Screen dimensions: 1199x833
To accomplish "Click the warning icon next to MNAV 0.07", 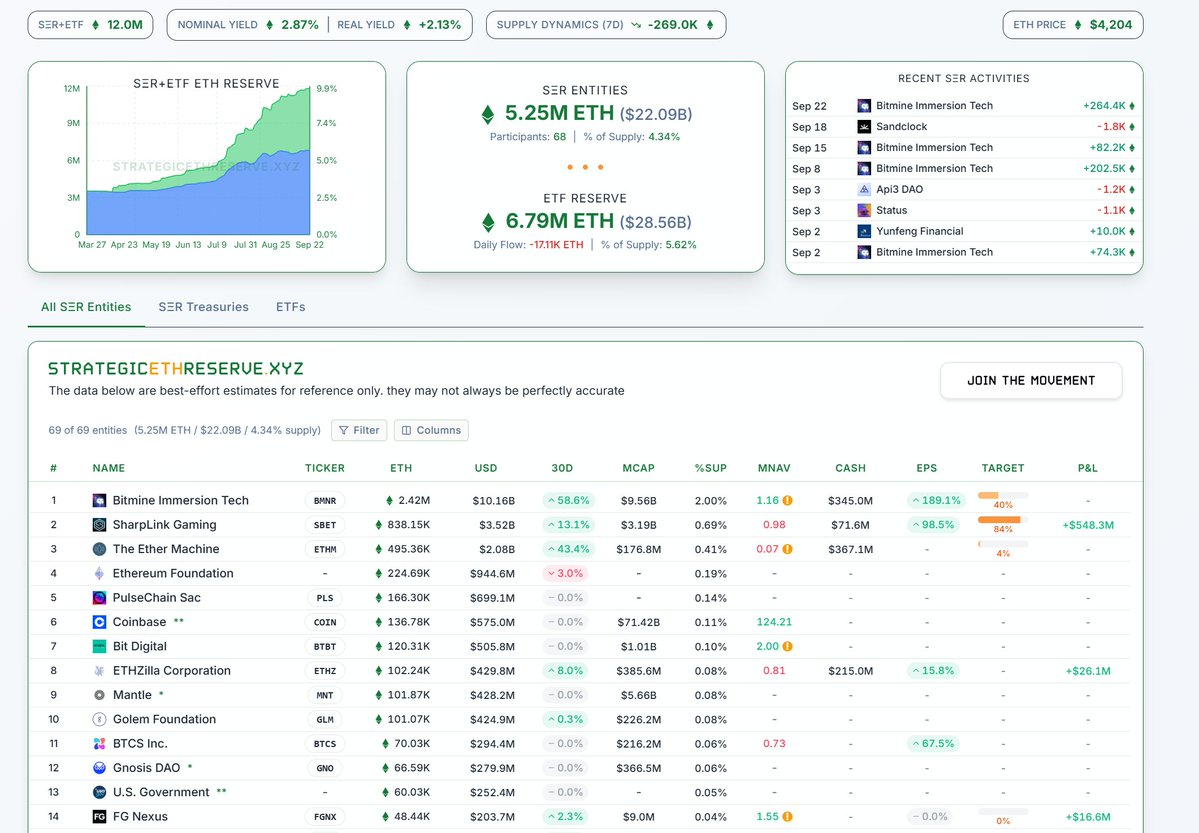I will (788, 549).
